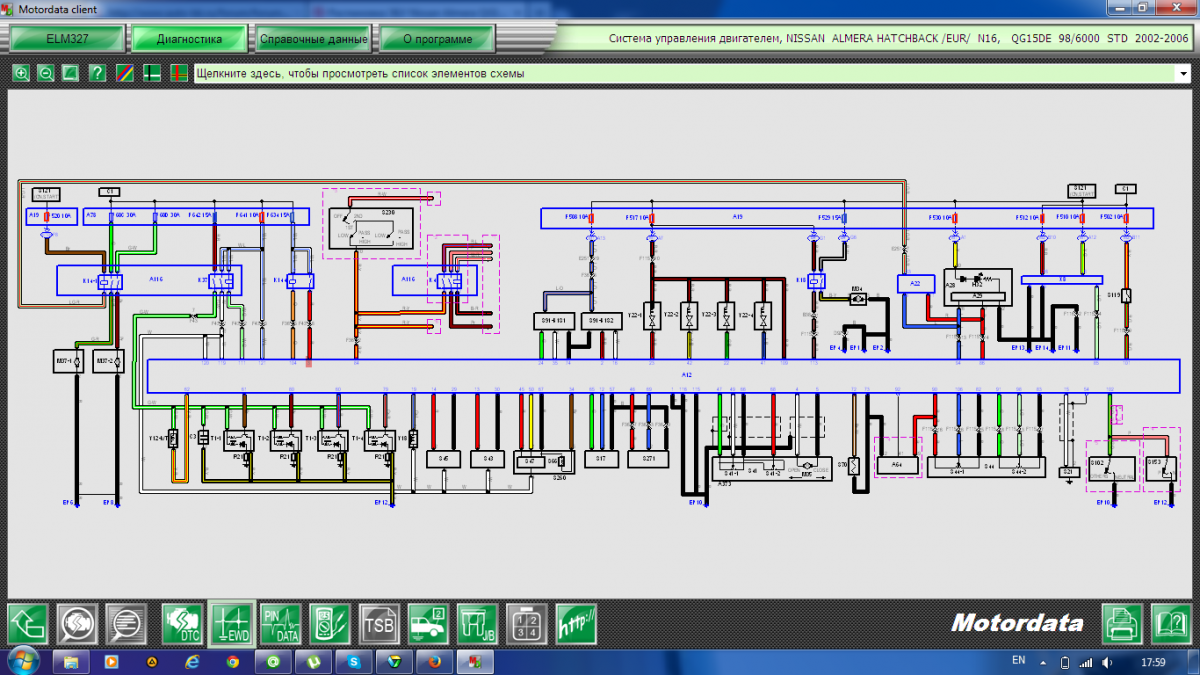The image size is (1200, 675).
Task: Go back with the green arrow button
Action: [x=28, y=624]
